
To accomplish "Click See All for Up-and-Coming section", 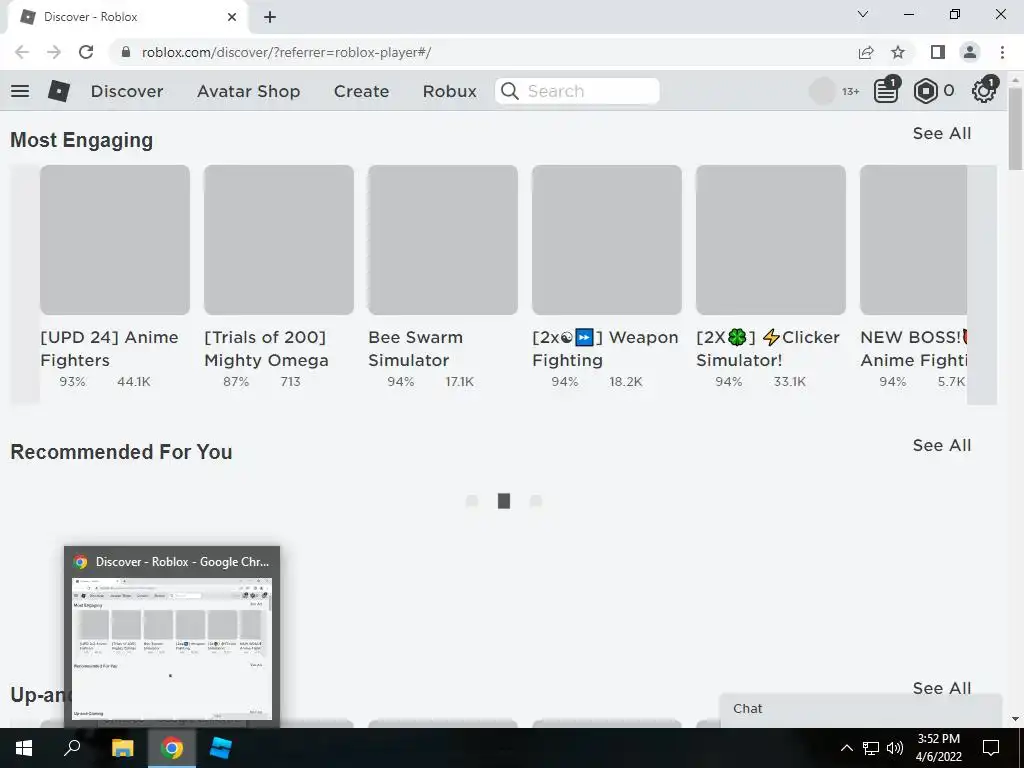I will tap(942, 688).
